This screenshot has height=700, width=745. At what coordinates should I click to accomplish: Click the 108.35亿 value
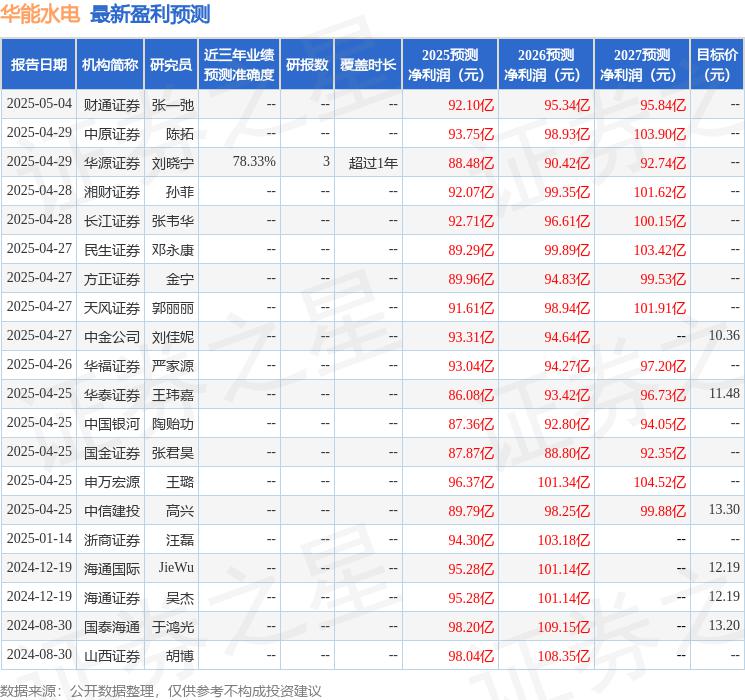coord(564,656)
